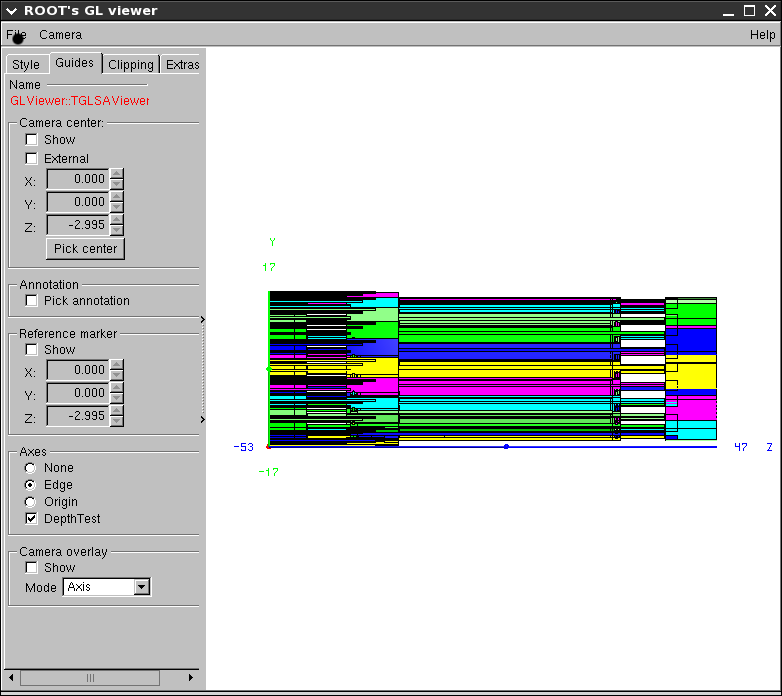Click the Pick center button
Screen dimensions: 782x696
(x=85, y=249)
